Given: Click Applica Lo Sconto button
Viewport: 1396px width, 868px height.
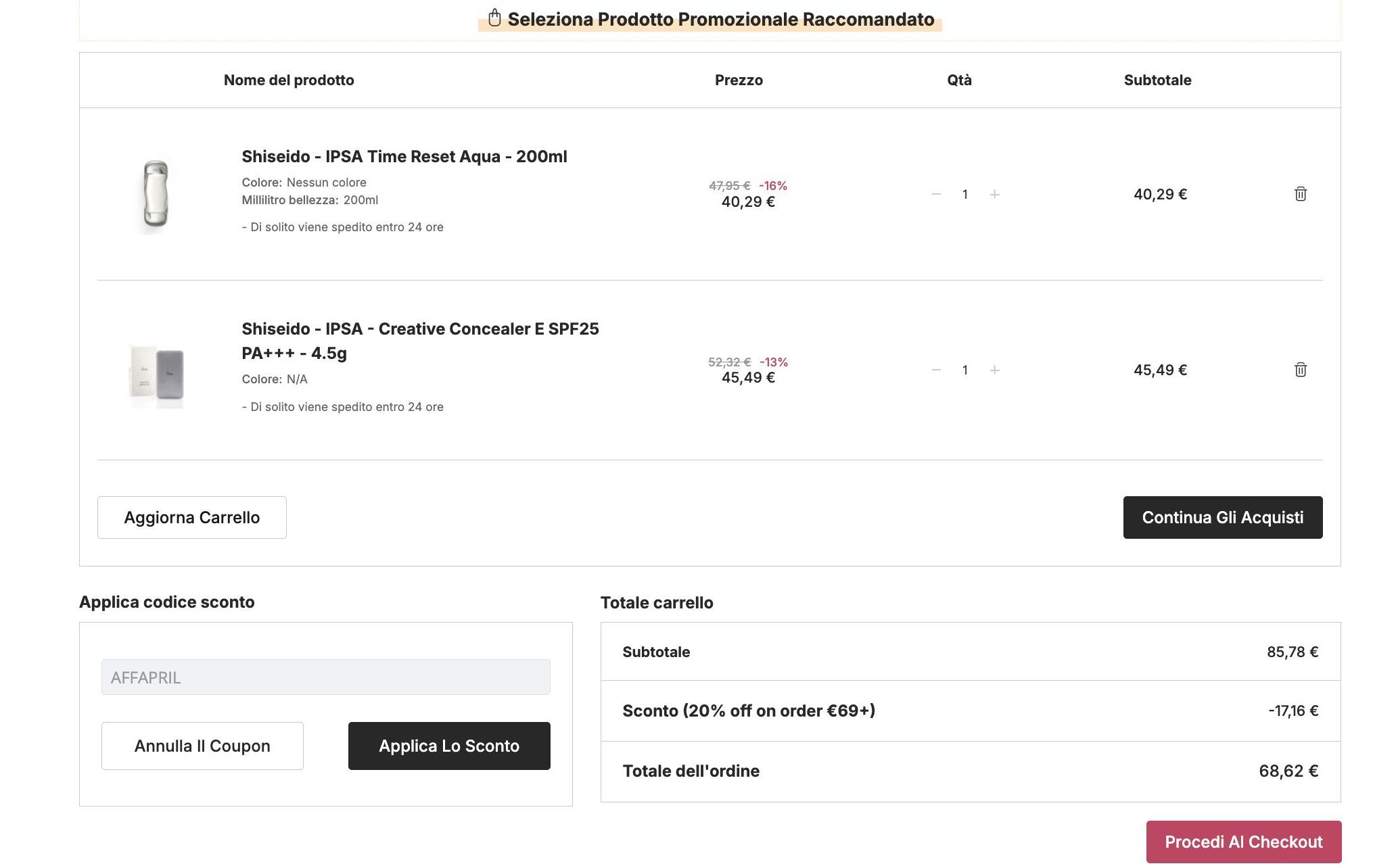Looking at the screenshot, I should coord(449,746).
